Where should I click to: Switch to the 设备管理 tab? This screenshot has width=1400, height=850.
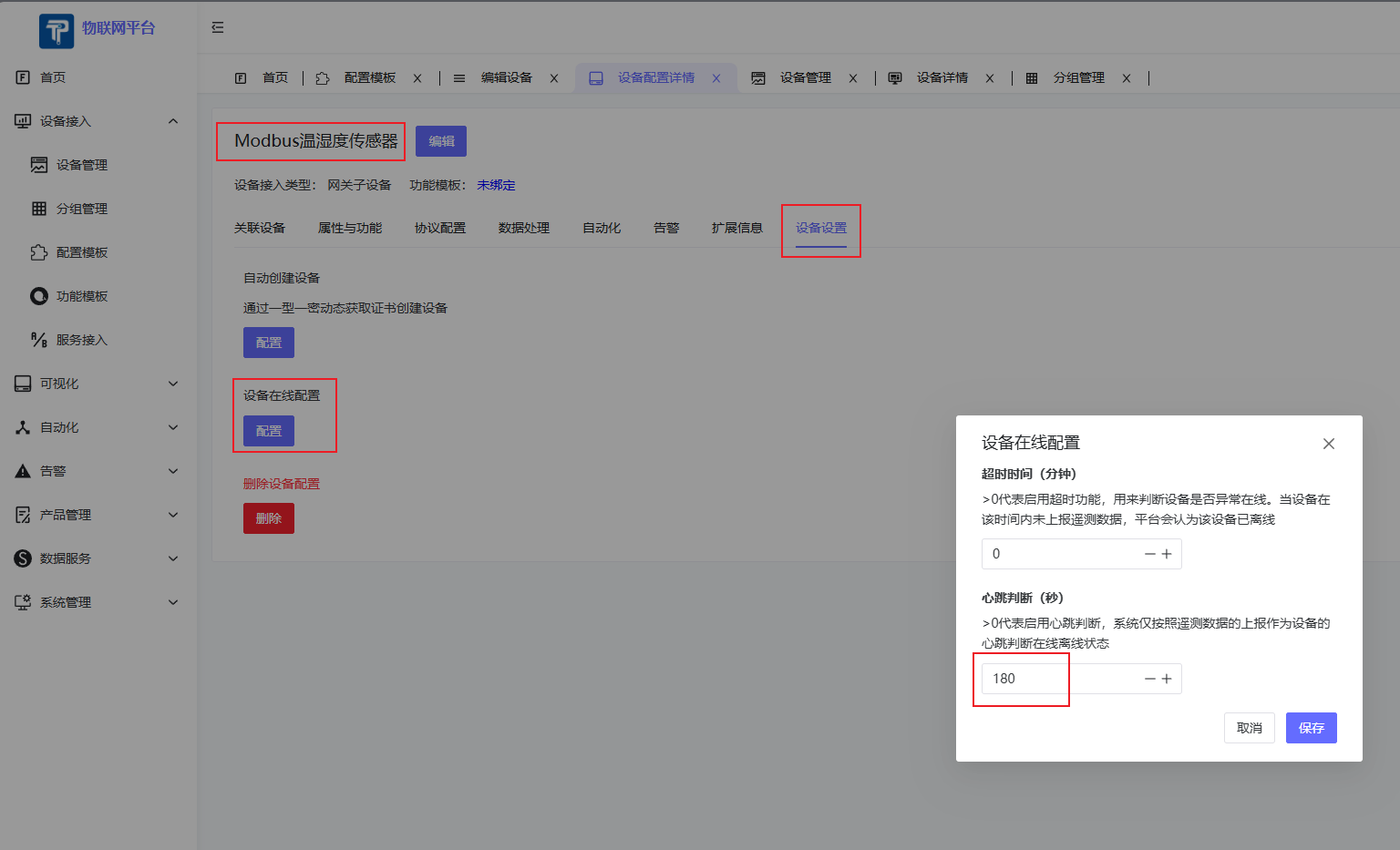(807, 77)
